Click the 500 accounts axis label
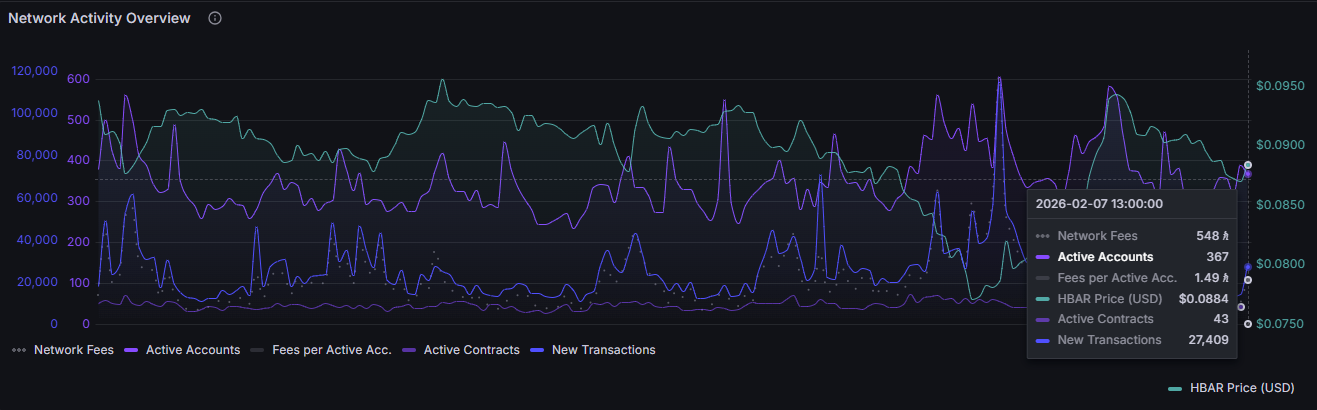Screen dimensions: 1317x410 tap(79, 120)
